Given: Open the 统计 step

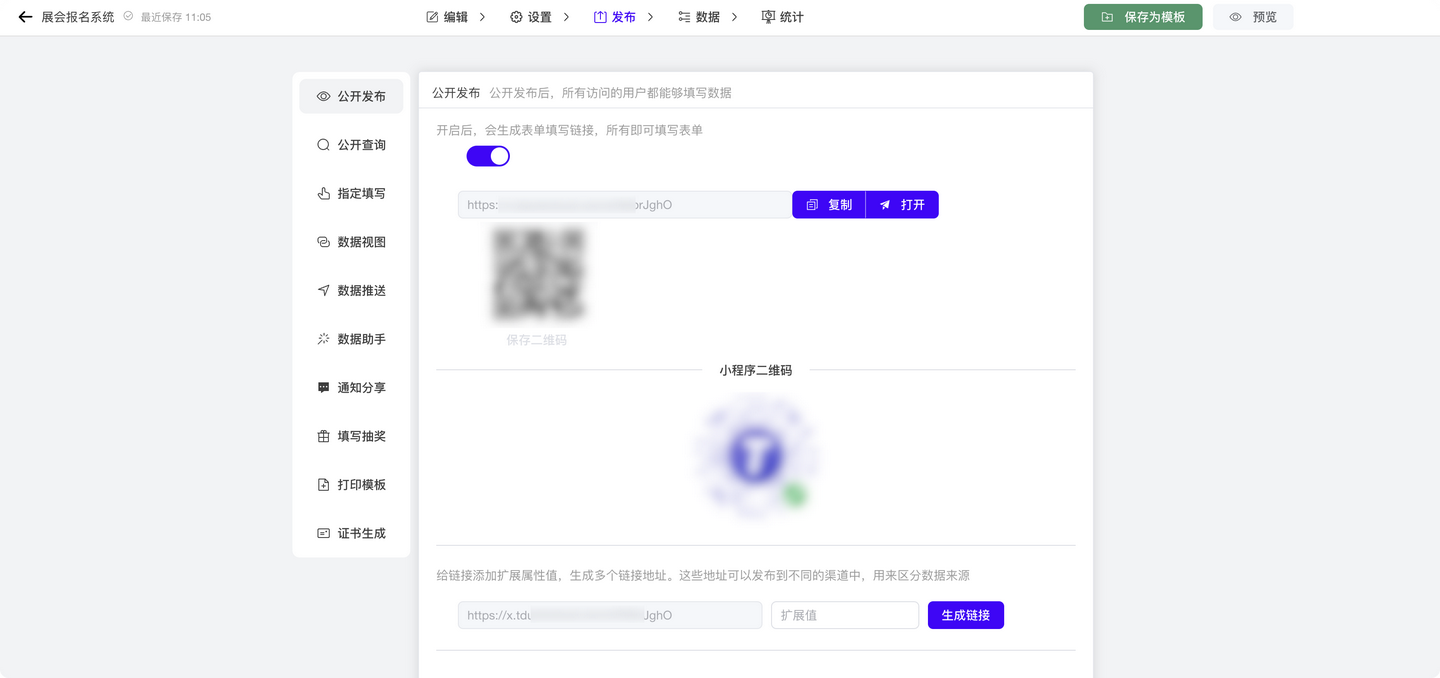Looking at the screenshot, I should coord(783,17).
